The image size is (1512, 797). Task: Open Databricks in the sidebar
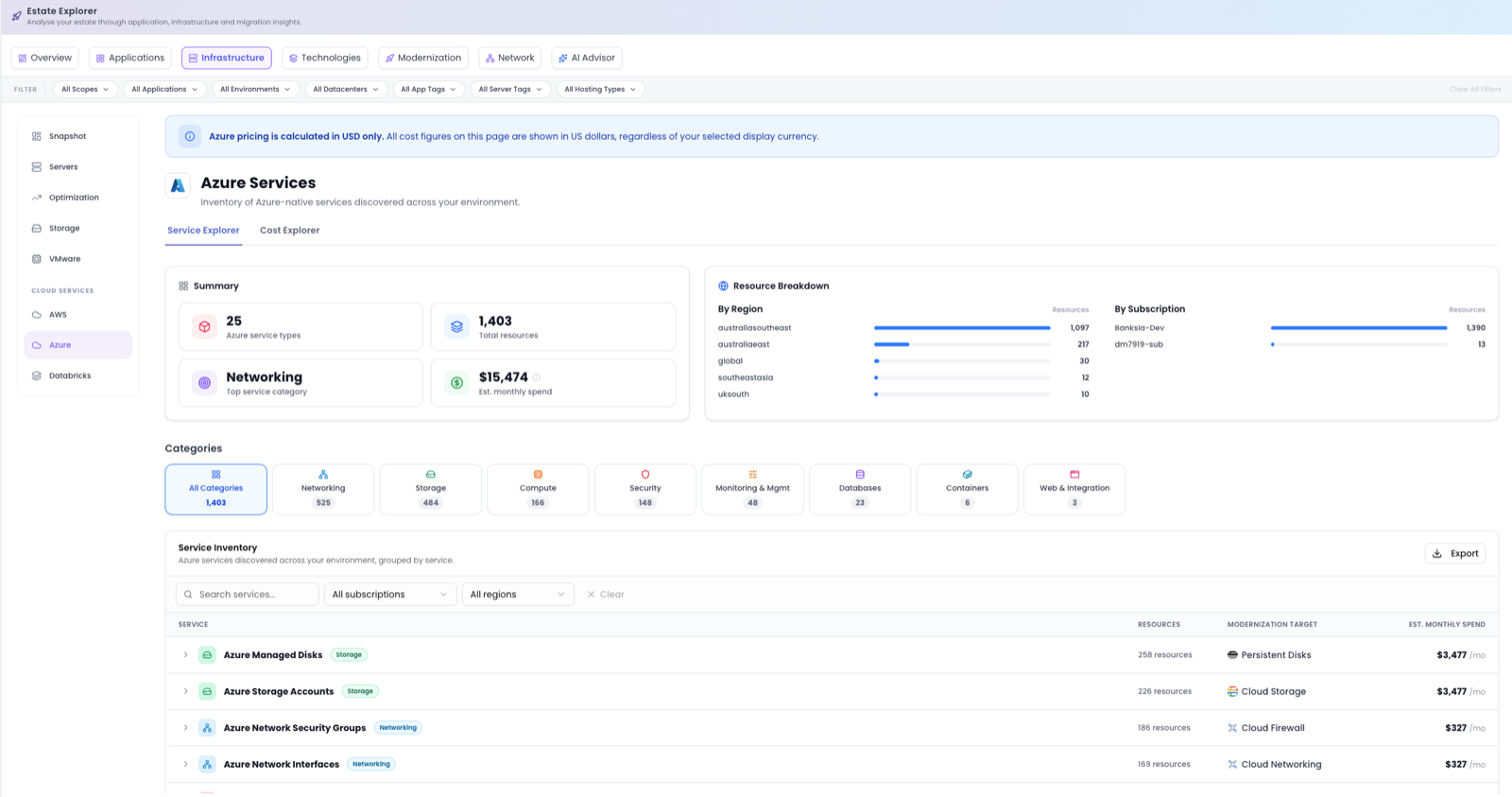78,375
